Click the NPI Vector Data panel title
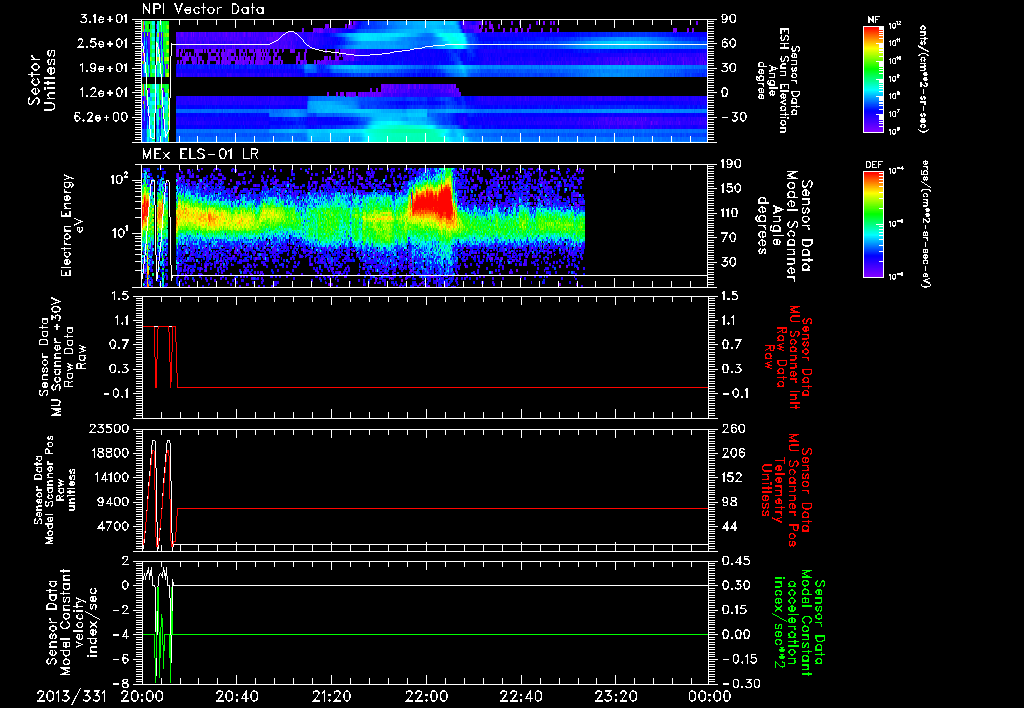The image size is (1024, 708). pyautogui.click(x=203, y=9)
